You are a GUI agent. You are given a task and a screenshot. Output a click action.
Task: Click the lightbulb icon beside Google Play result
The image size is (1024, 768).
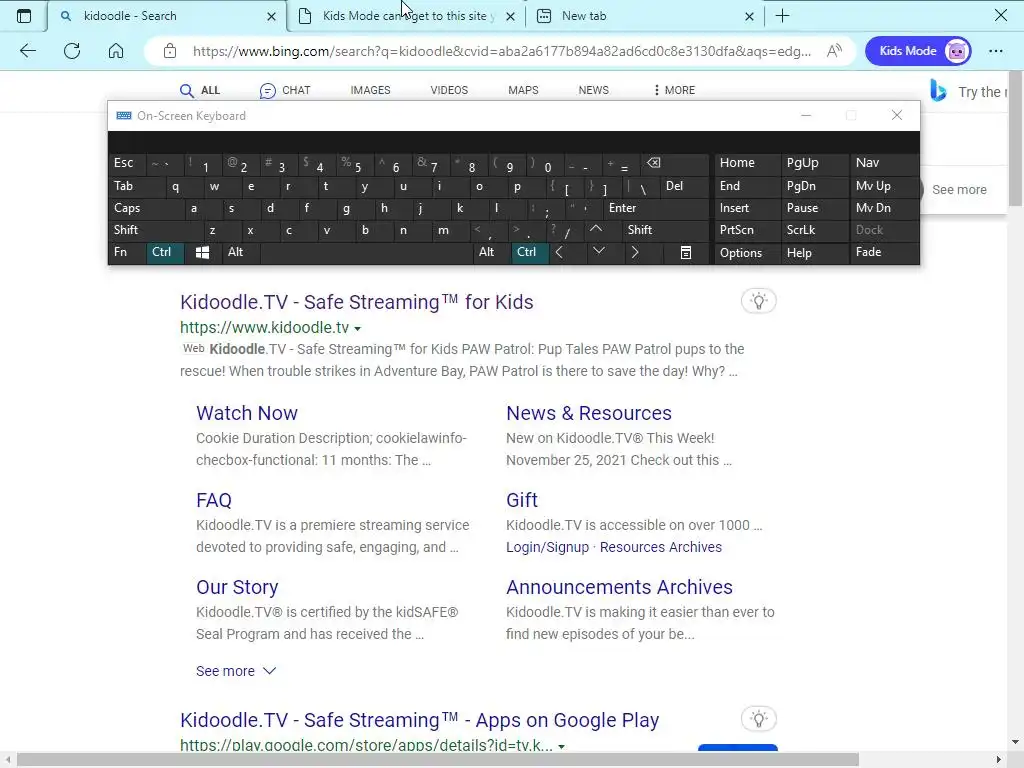(758, 719)
